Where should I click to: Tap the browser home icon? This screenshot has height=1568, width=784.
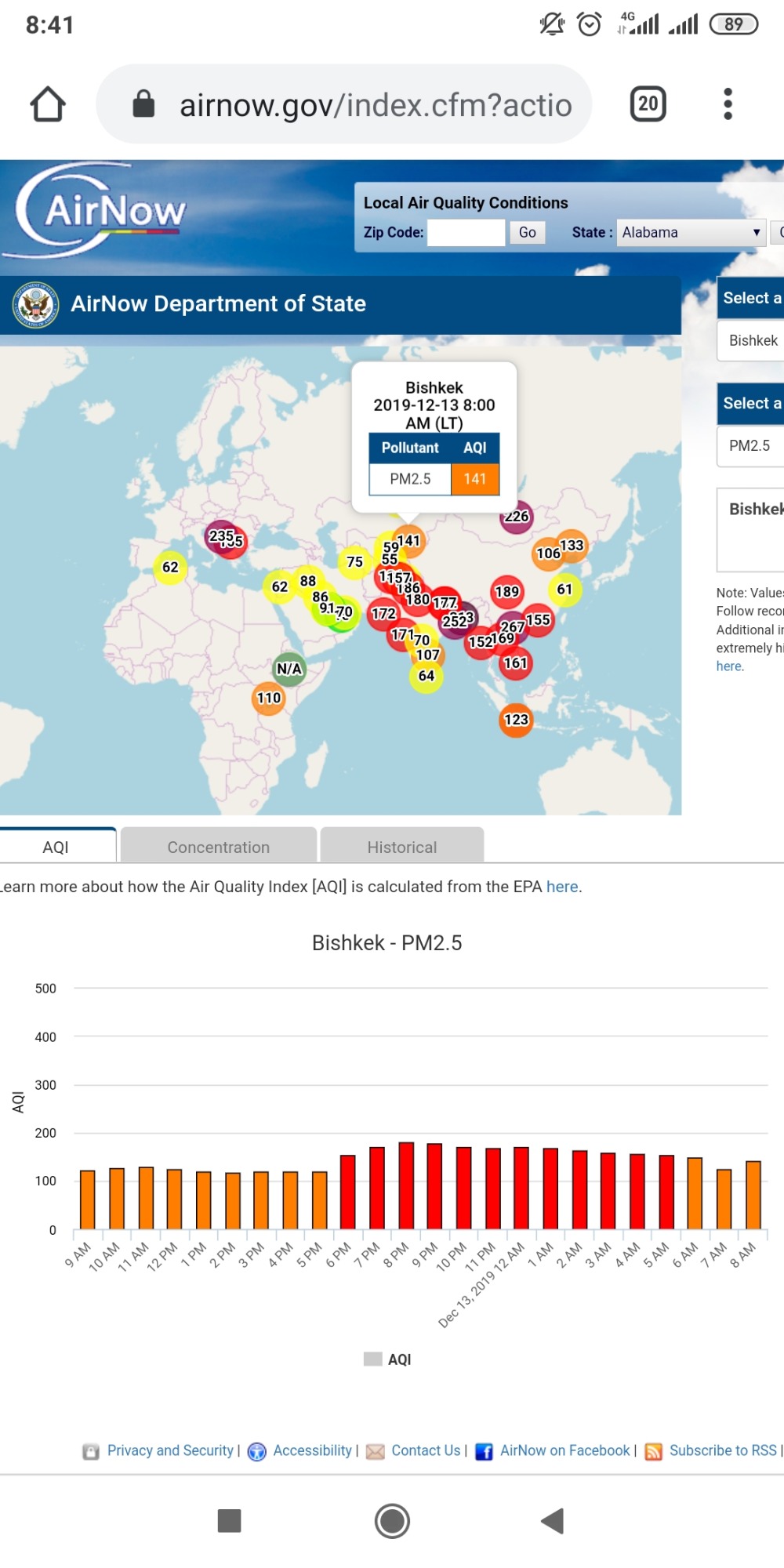pos(48,104)
